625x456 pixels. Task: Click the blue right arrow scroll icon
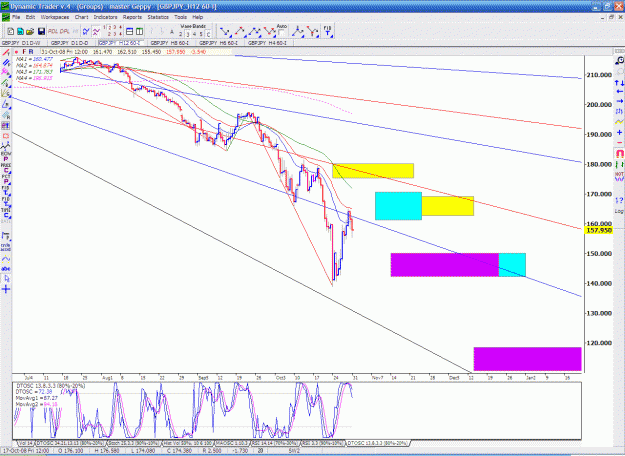click(x=619, y=101)
